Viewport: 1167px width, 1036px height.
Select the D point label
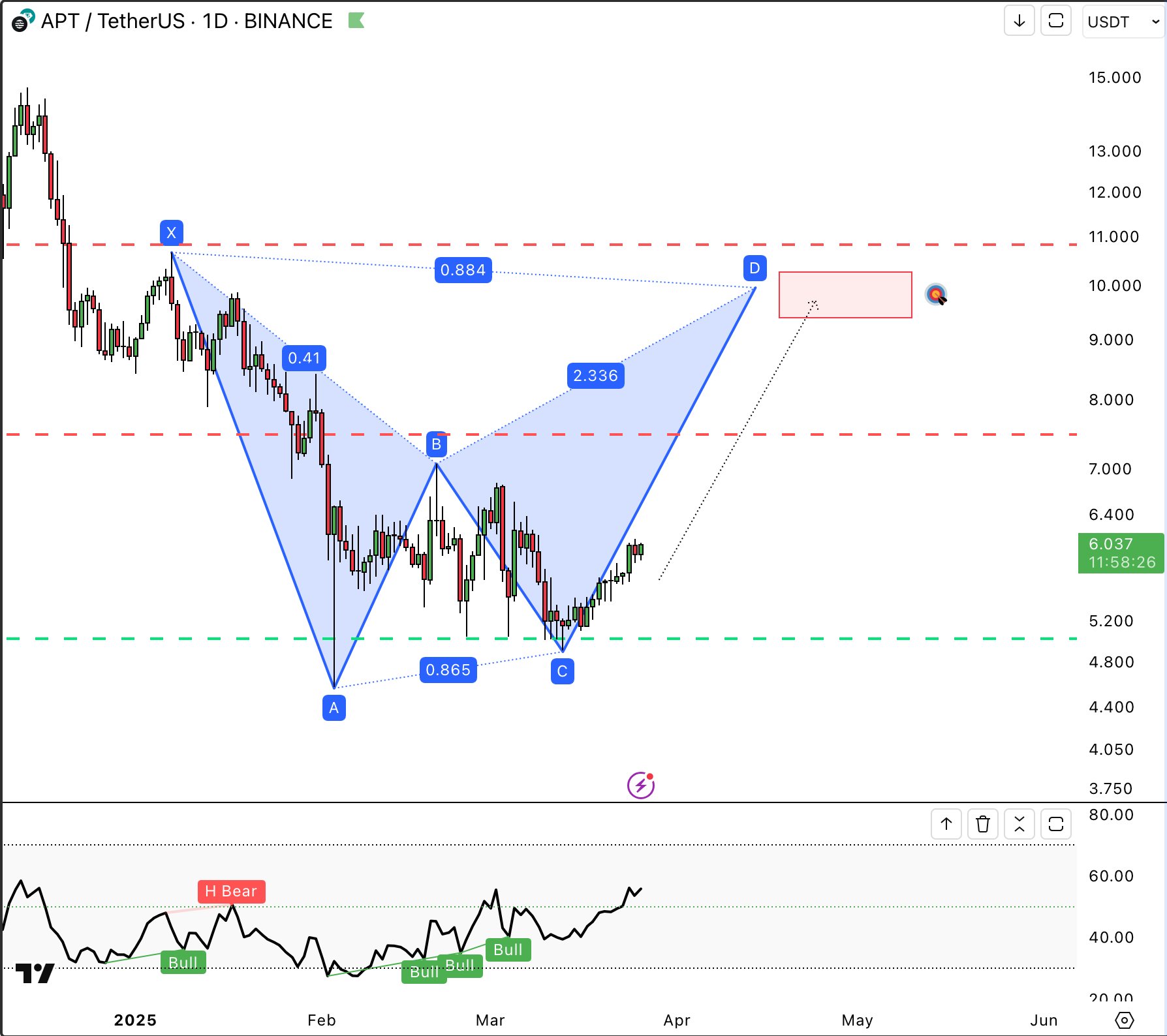755,268
